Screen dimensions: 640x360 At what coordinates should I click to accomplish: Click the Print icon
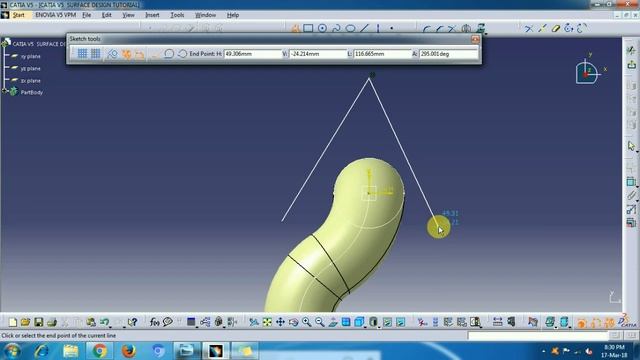(52, 322)
